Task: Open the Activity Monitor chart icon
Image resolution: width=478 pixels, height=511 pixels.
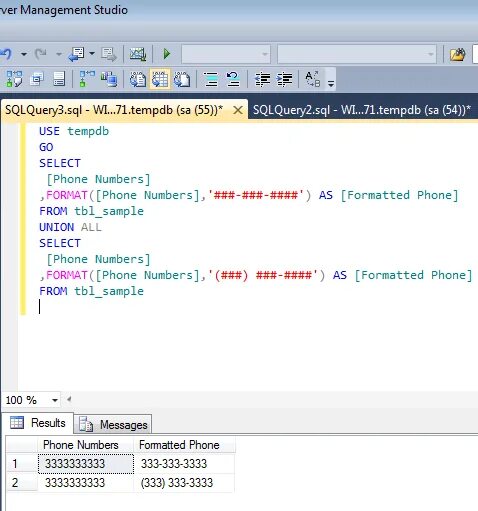Action: coord(138,54)
